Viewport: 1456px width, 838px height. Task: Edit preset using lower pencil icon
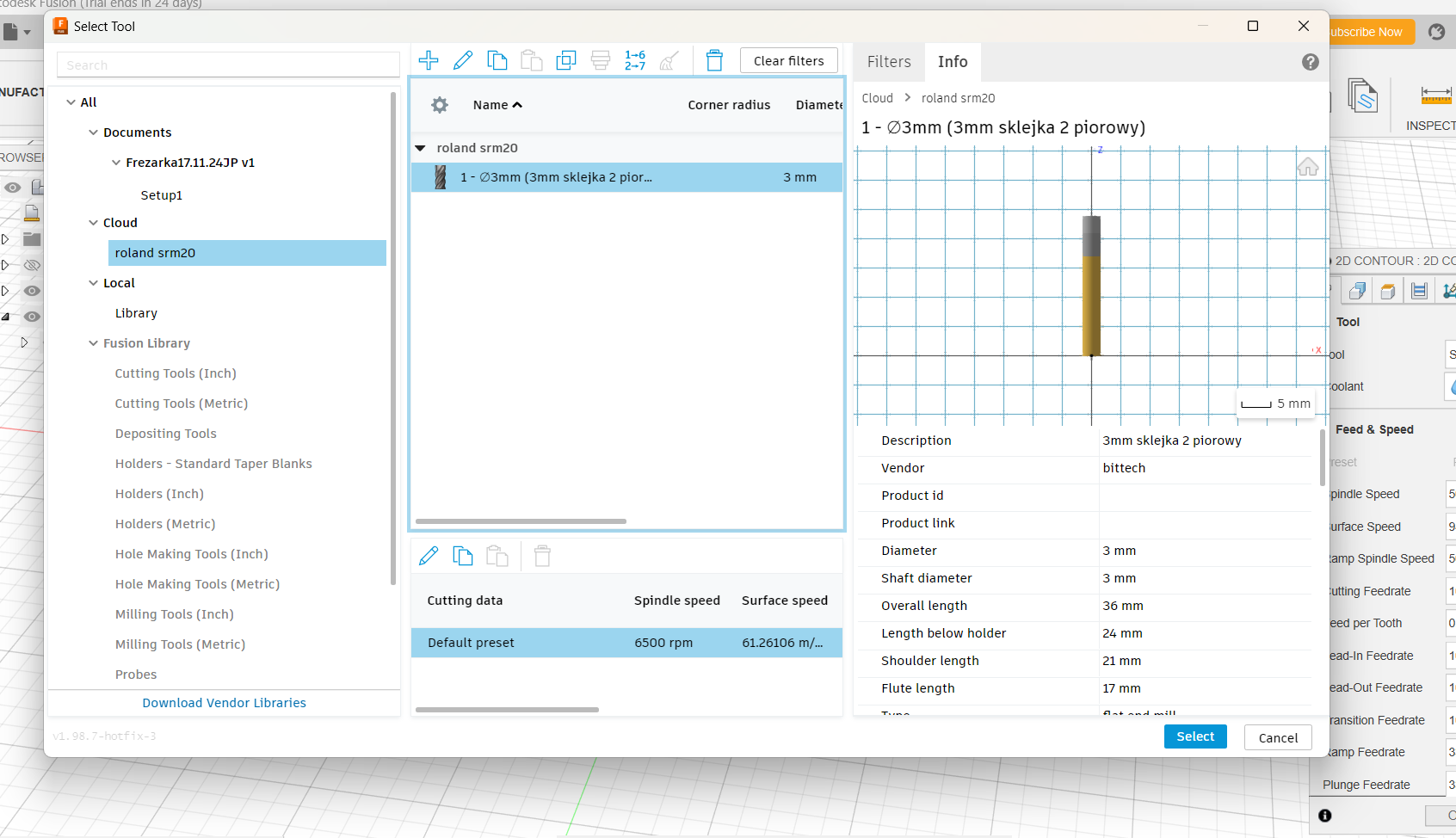429,556
